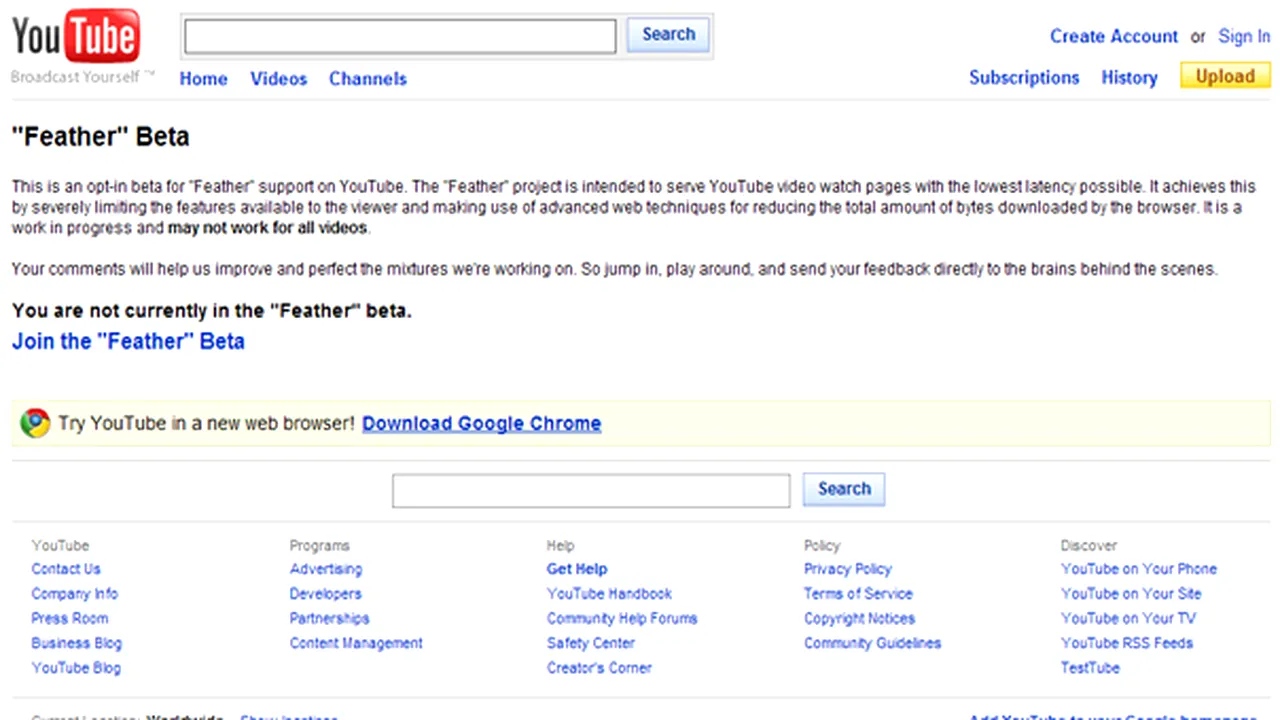Open YouTube Handbook link
The image size is (1280, 720).
coord(609,594)
